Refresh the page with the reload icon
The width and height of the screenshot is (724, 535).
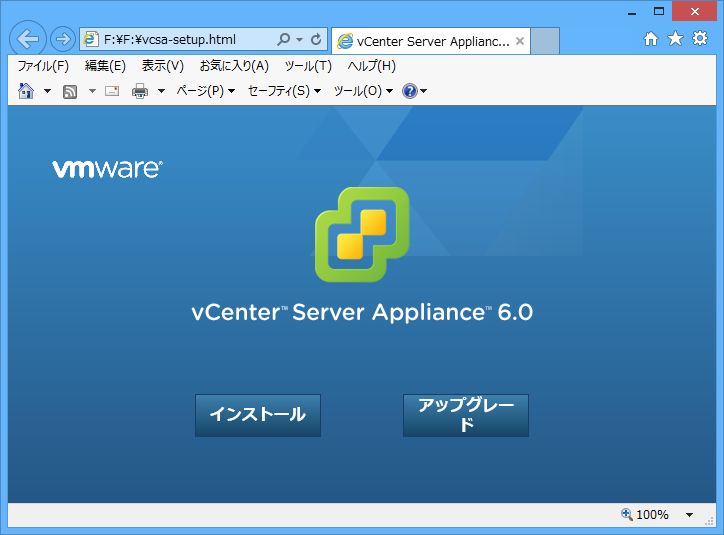coord(316,39)
